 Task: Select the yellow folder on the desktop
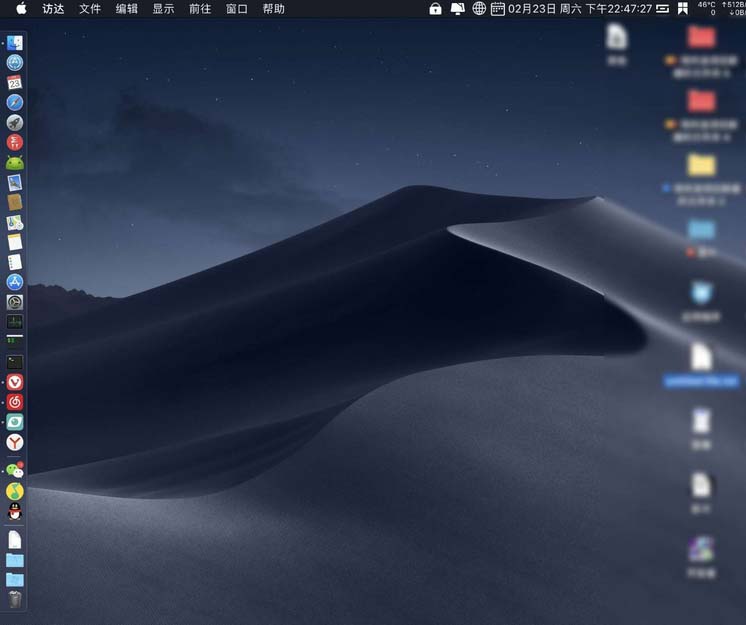tap(701, 165)
